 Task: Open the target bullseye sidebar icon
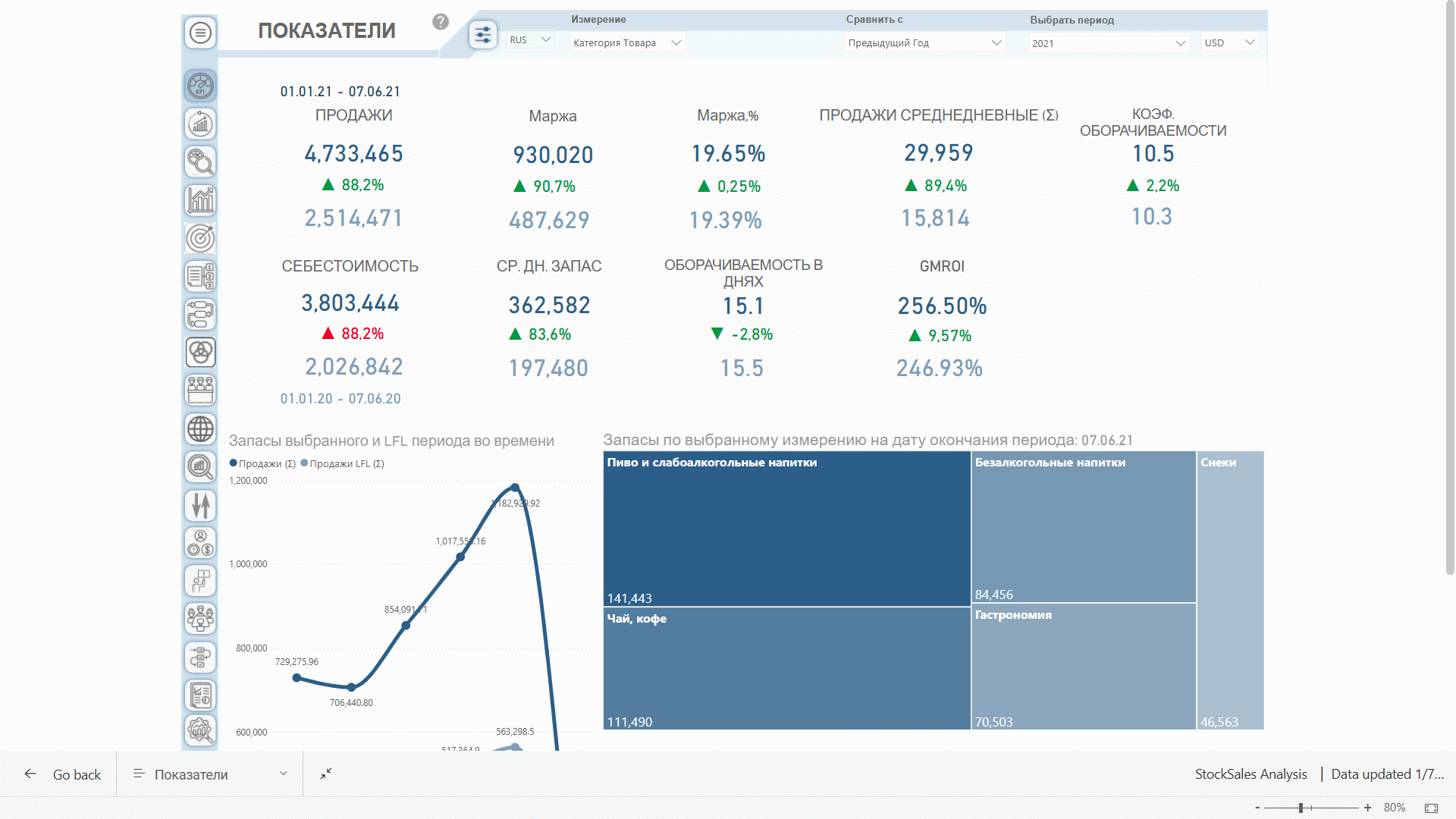[200, 238]
